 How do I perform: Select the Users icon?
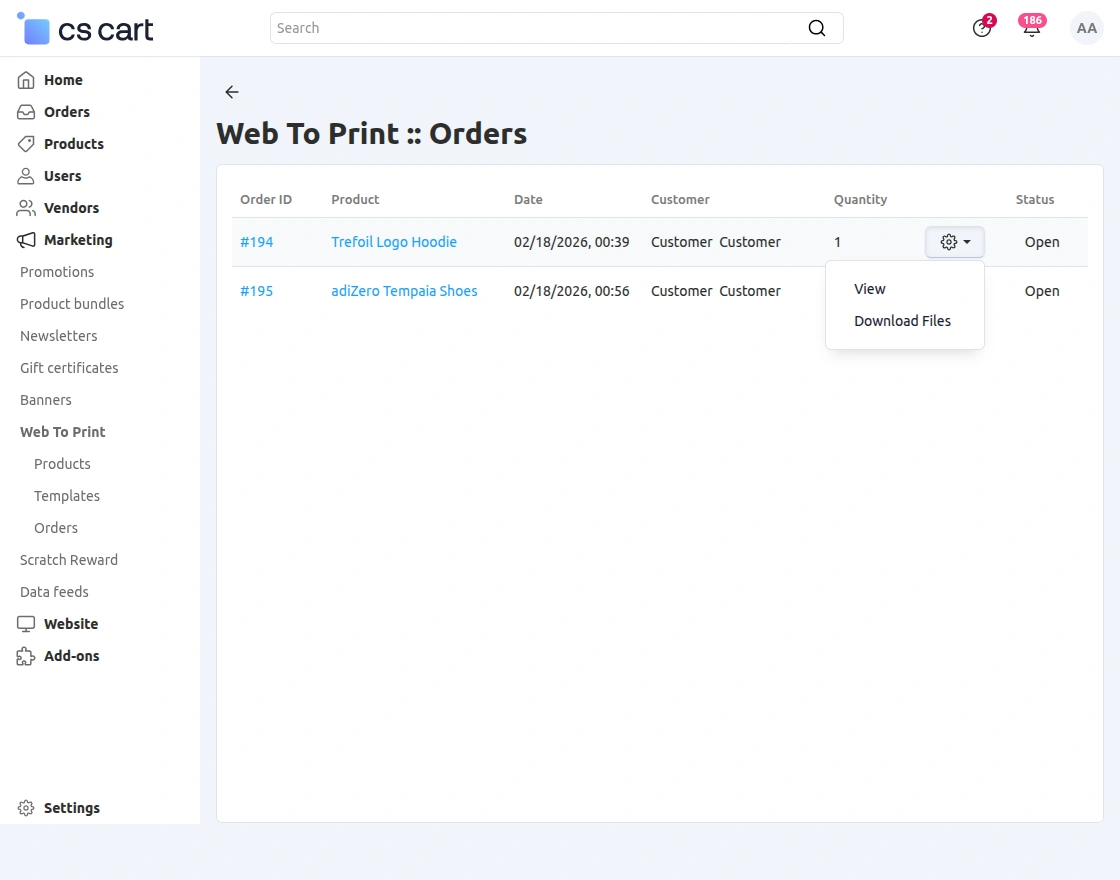(25, 176)
